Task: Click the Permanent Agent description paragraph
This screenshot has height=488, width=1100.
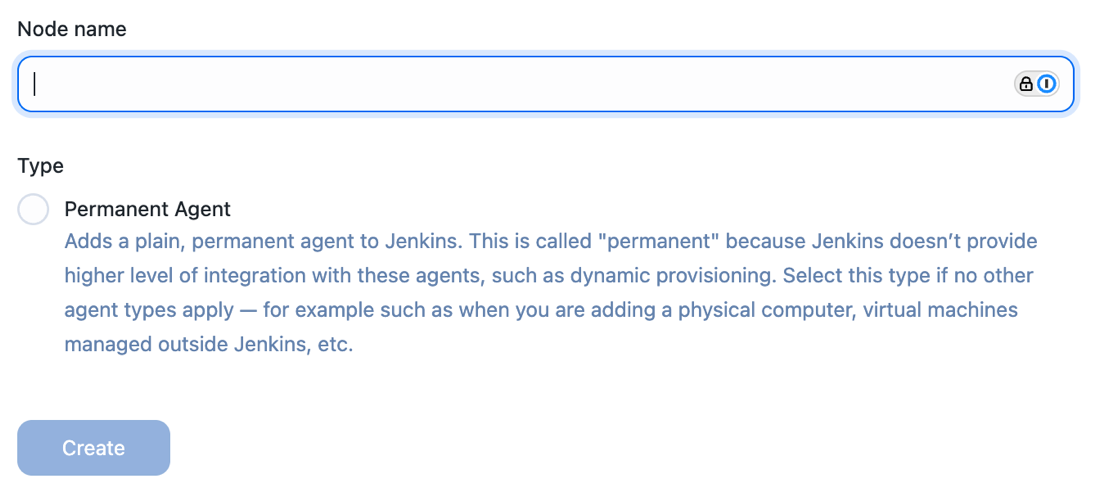Action: tap(551, 293)
